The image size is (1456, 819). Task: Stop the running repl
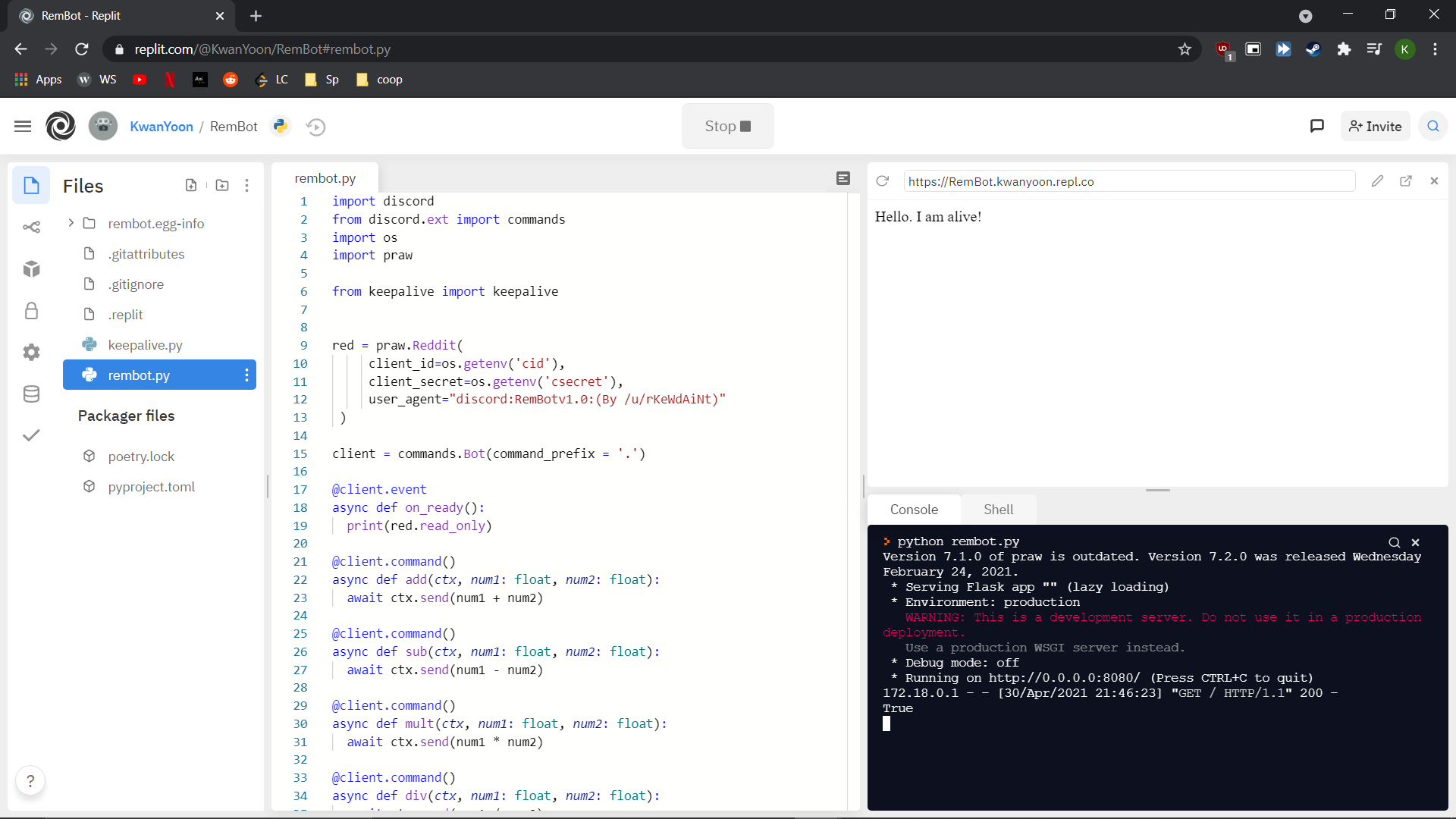(726, 126)
